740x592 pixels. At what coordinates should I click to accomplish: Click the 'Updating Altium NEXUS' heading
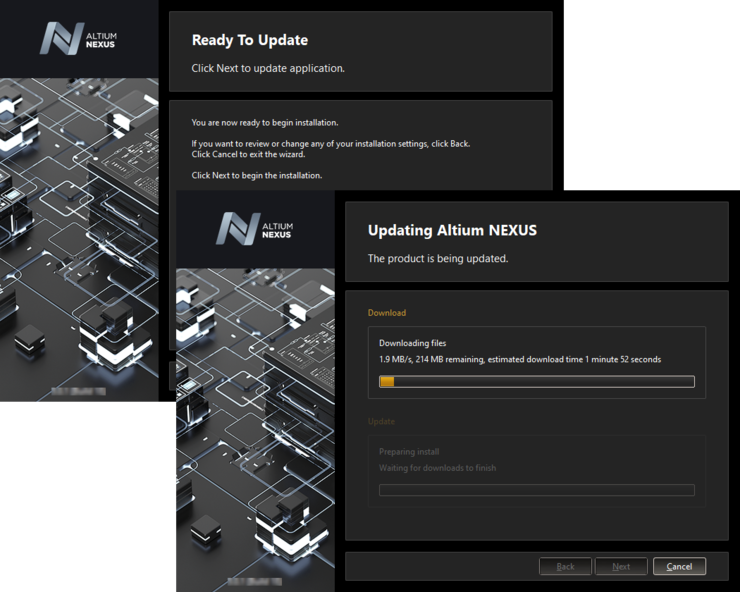(452, 230)
